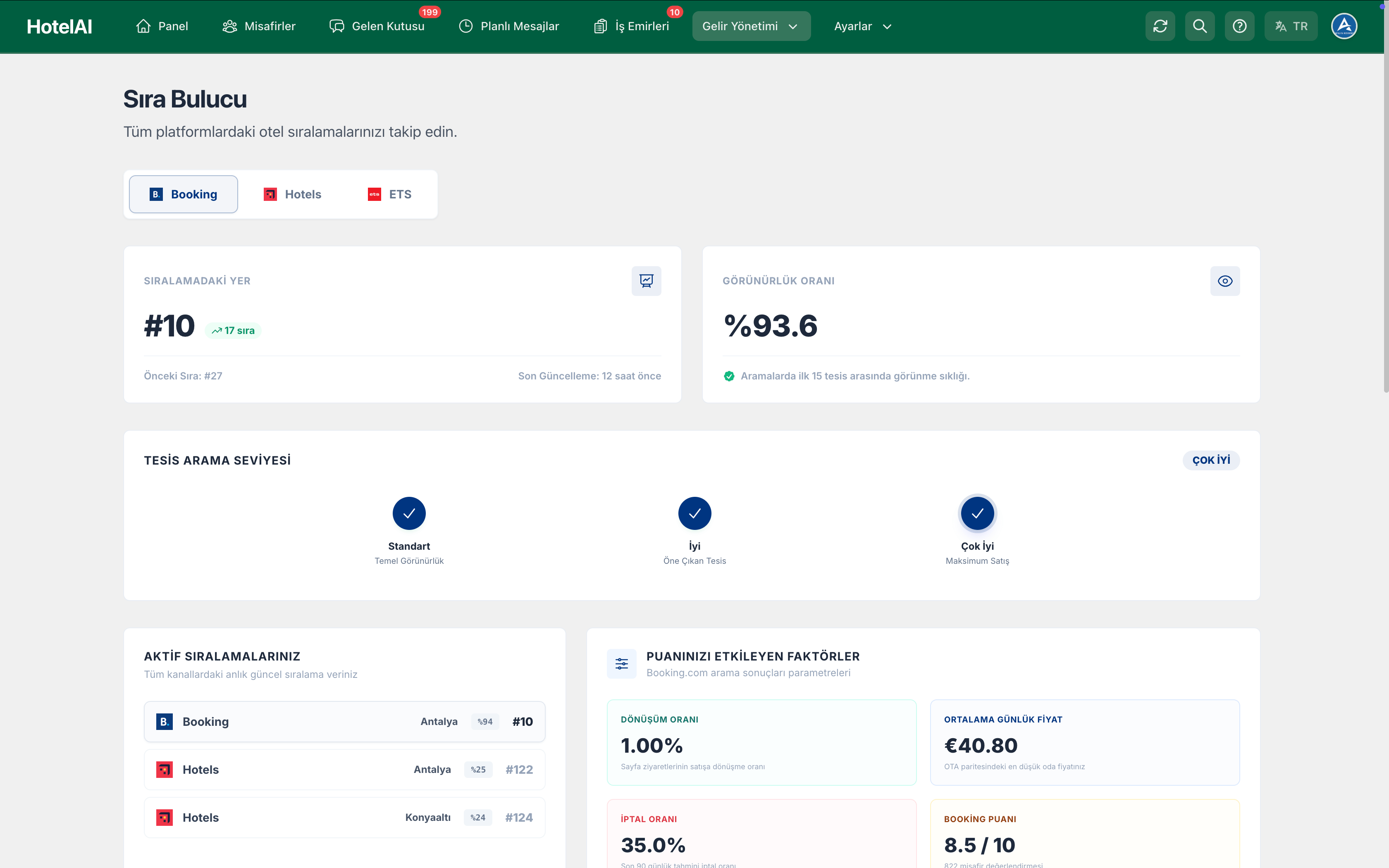Open the user profile avatar

tap(1344, 26)
